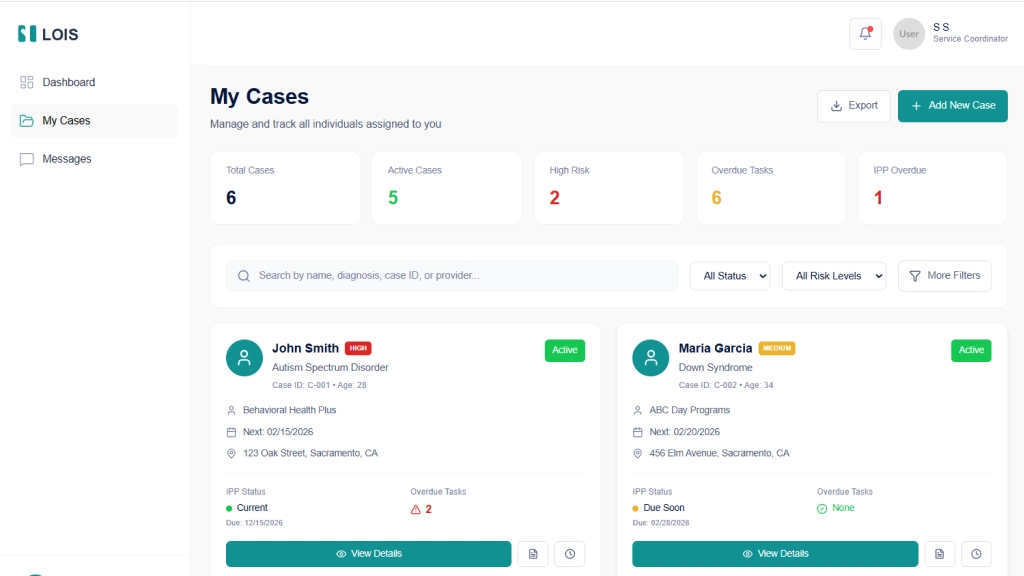Screen dimensions: 1024x576
Task: Click the IPP Overdue stat card
Action: (933, 188)
